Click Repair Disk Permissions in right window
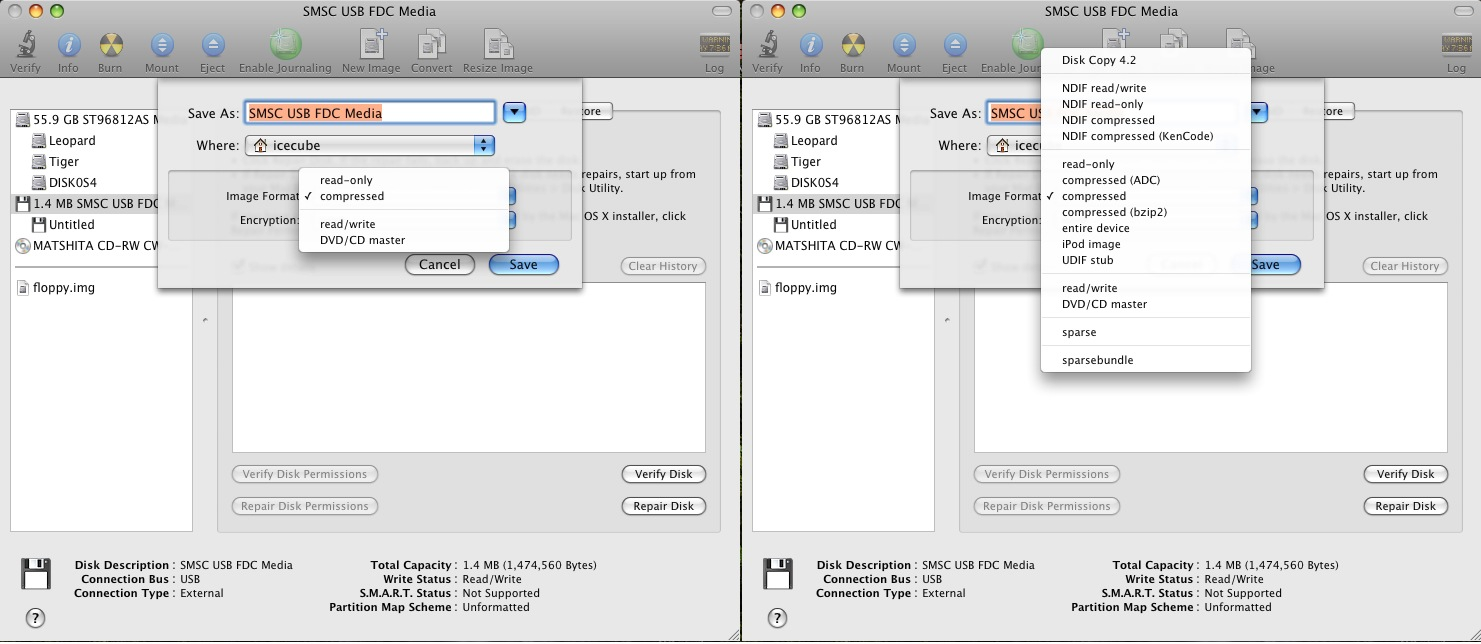This screenshot has width=1481, height=644. pos(1047,506)
